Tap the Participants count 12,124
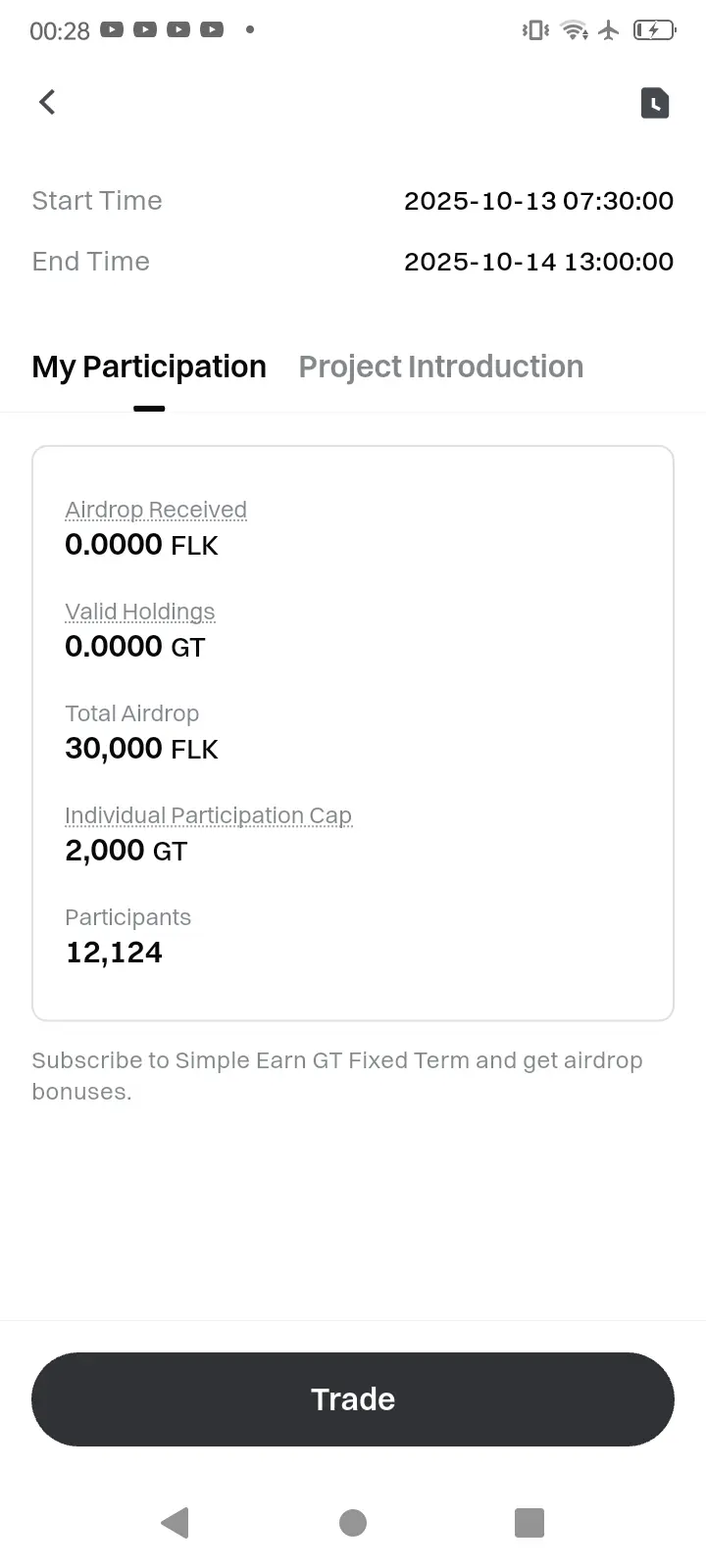Image resolution: width=706 pixels, height=1568 pixels. point(114,953)
